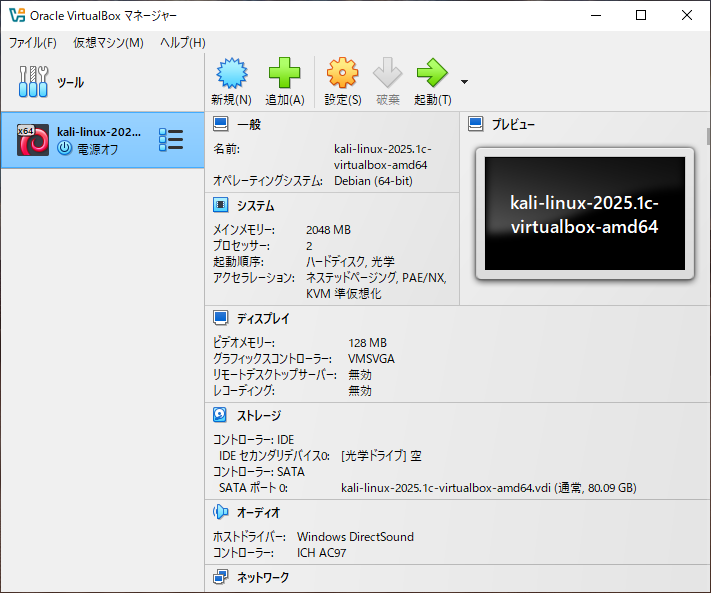Click the [光学ドライブ] 空 value
This screenshot has width=711, height=593.
click(381, 456)
